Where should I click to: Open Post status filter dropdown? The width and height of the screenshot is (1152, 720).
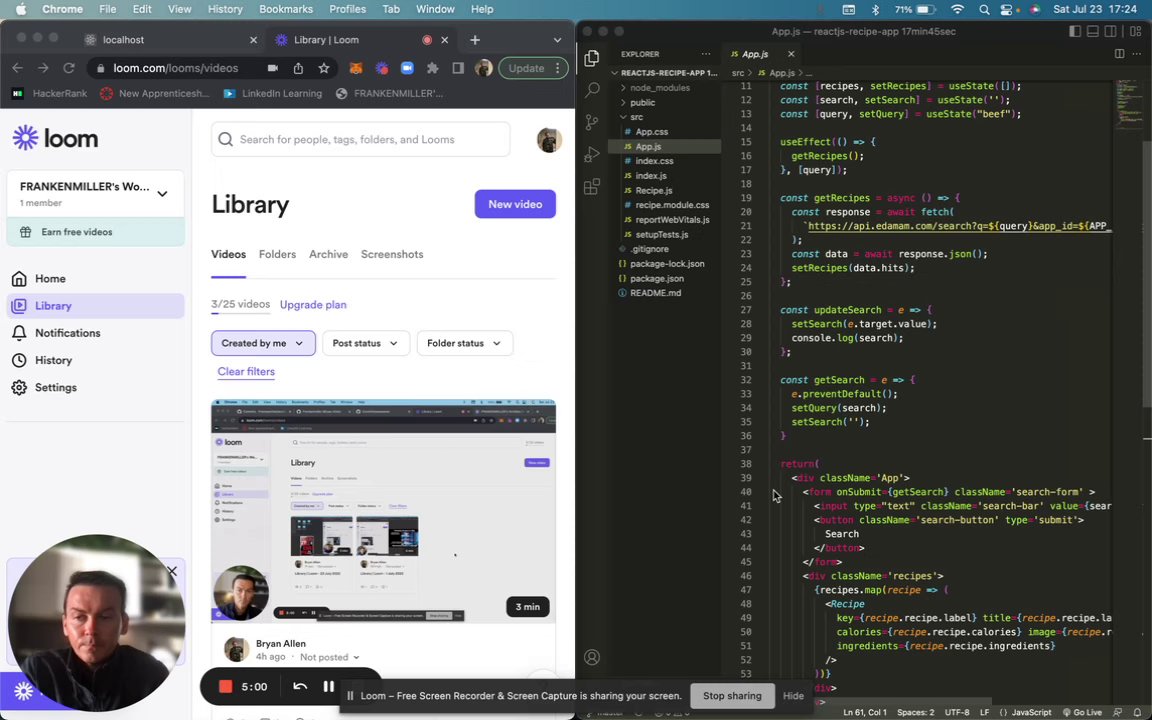click(365, 343)
